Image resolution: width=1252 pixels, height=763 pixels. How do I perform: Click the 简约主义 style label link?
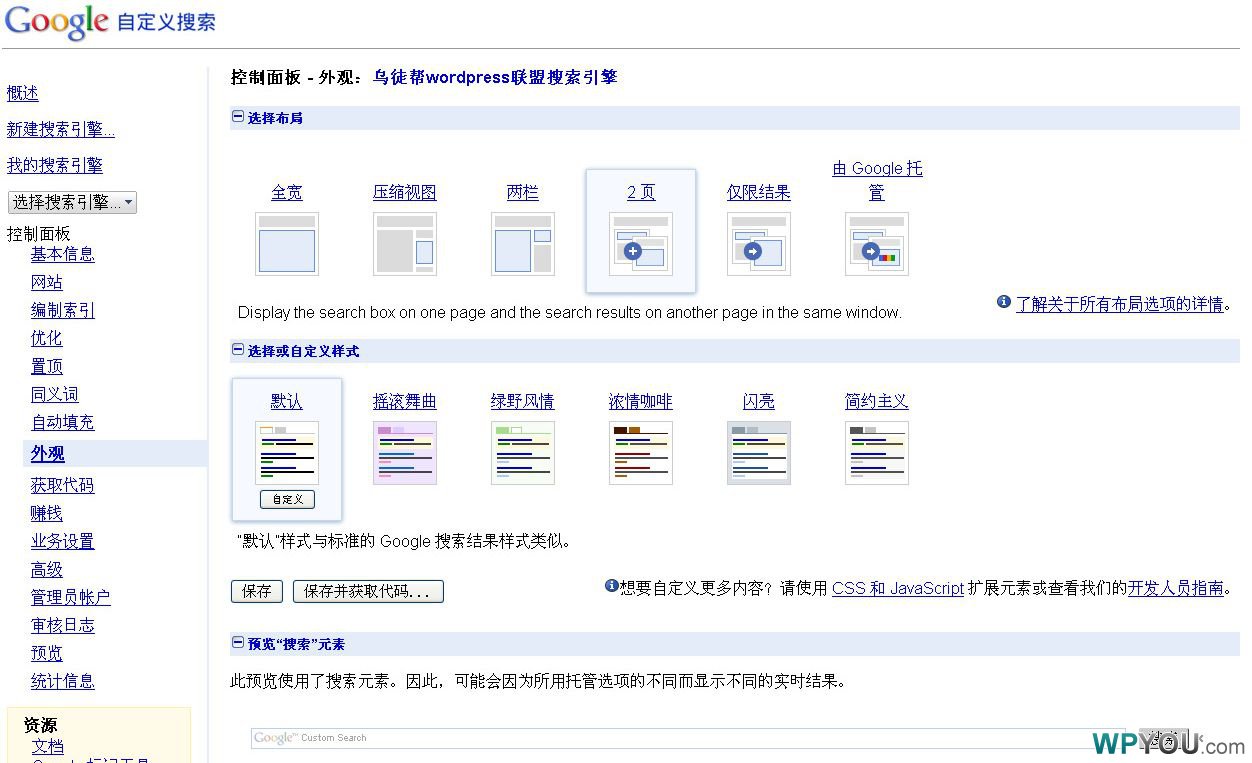(x=877, y=401)
